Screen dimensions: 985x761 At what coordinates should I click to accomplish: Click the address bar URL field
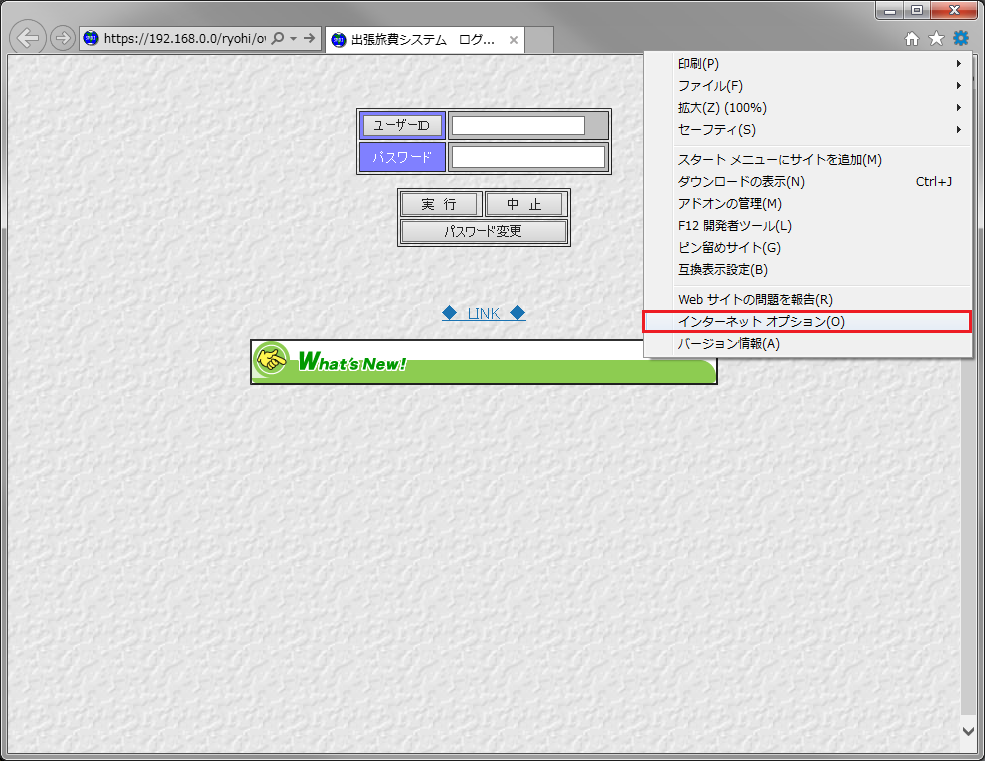184,38
